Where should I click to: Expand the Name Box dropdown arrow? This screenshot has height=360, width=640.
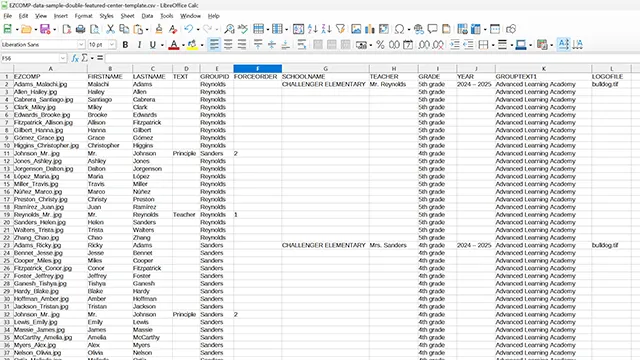[62, 58]
